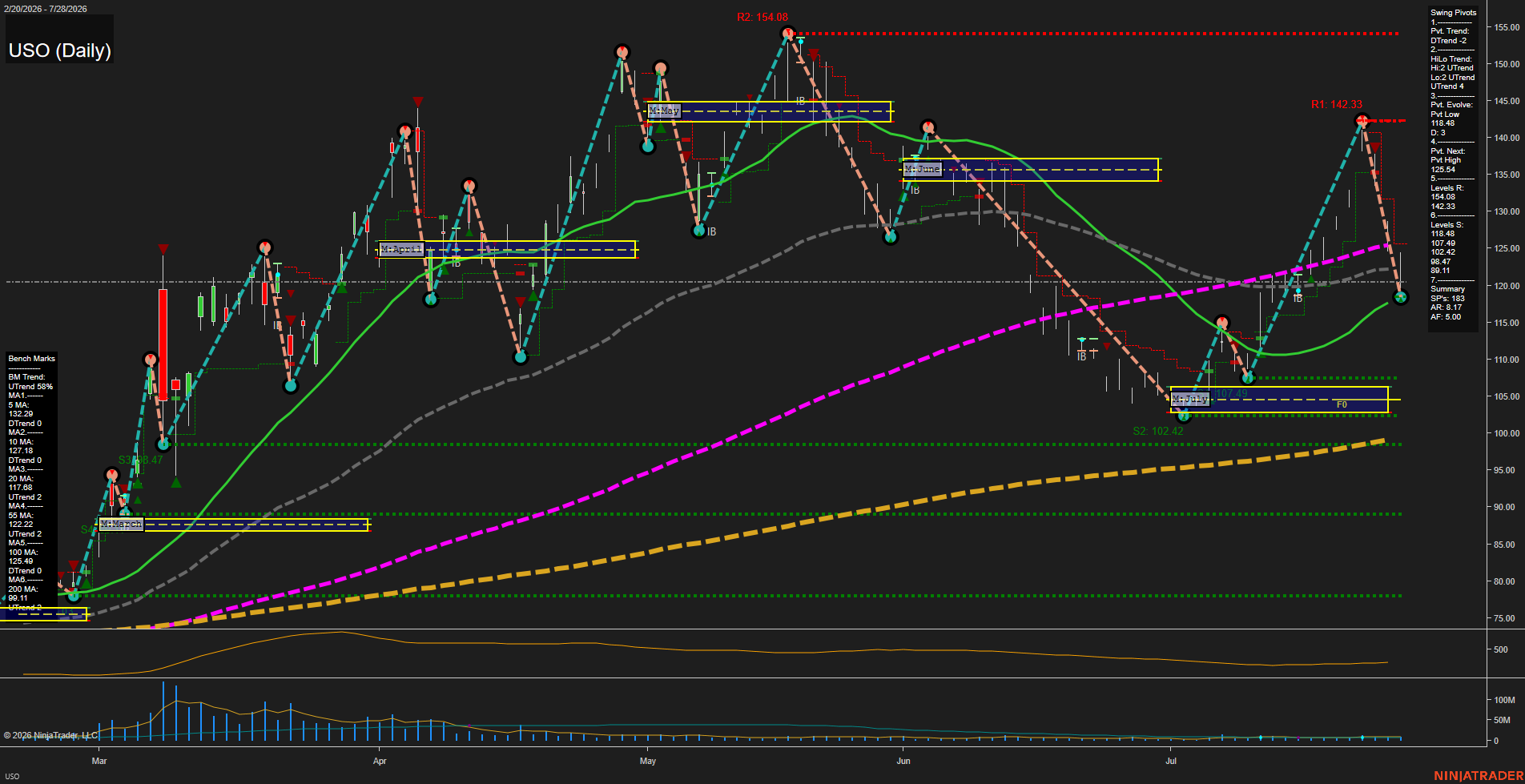Click the Pvt. Evolve: label
Screen dimensions: 1525x784
(x=1451, y=105)
